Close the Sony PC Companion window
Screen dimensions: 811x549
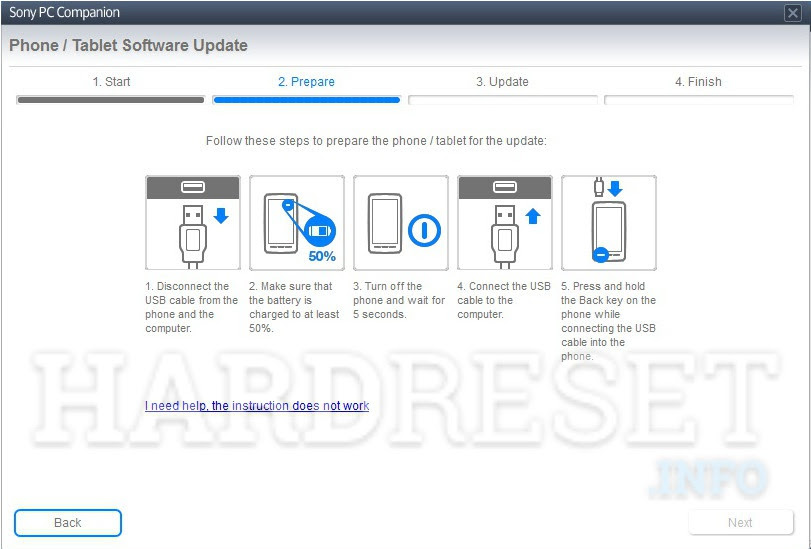(792, 12)
